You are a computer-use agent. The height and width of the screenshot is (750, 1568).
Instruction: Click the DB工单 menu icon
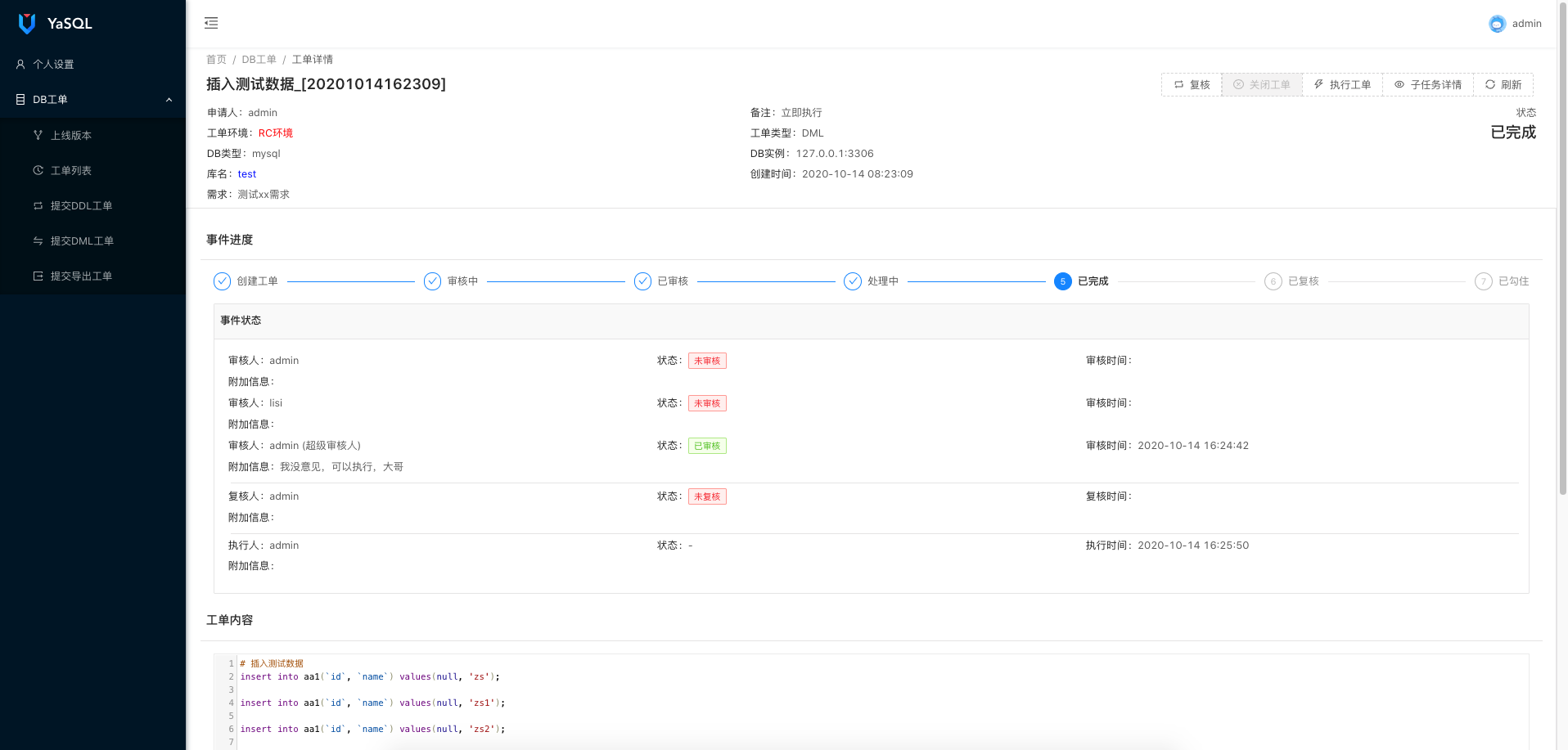pyautogui.click(x=20, y=99)
